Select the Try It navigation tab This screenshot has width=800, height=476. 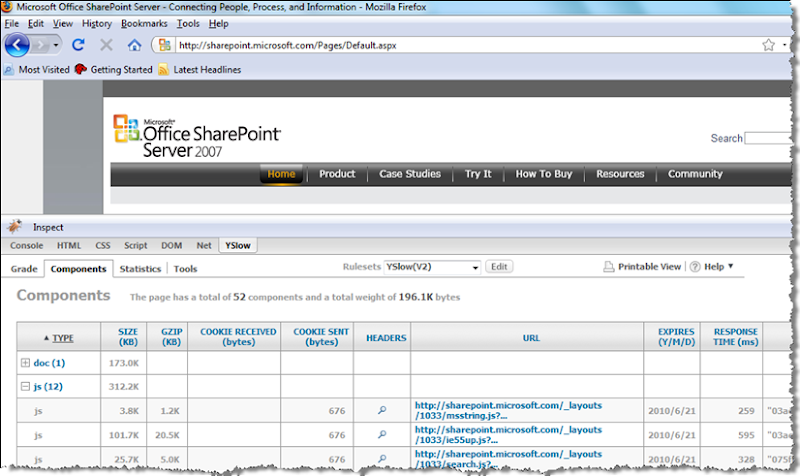[478, 174]
